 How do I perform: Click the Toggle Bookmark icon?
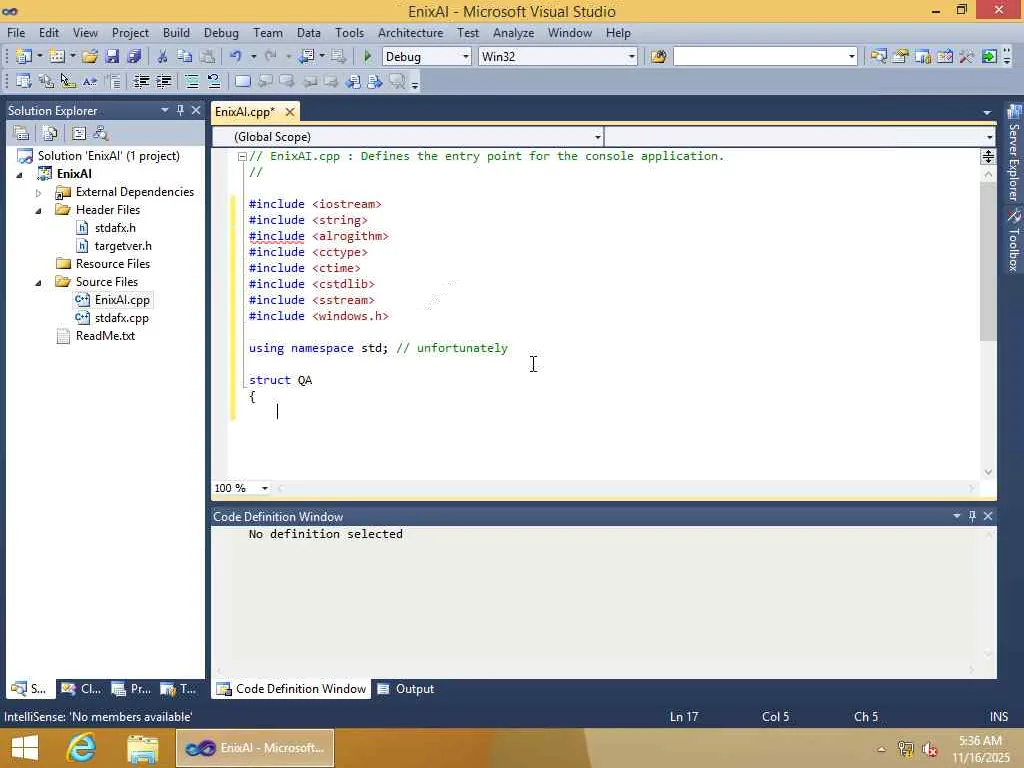[243, 82]
